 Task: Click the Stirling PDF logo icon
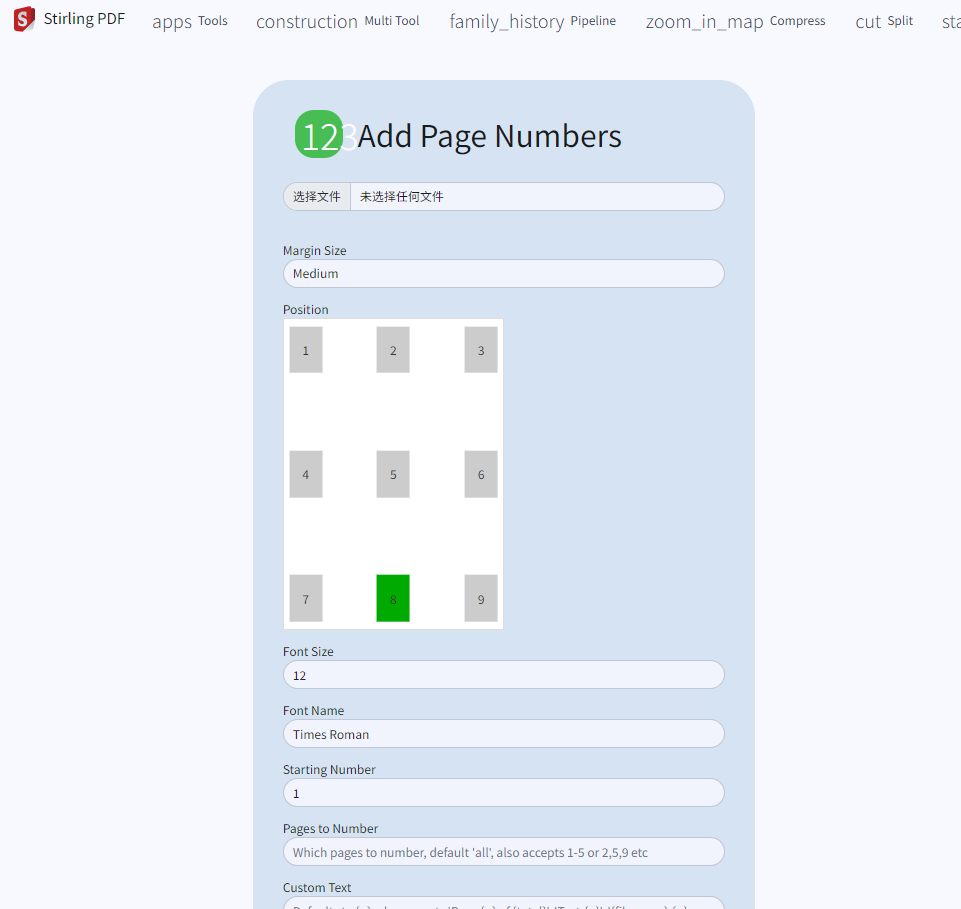[x=24, y=19]
